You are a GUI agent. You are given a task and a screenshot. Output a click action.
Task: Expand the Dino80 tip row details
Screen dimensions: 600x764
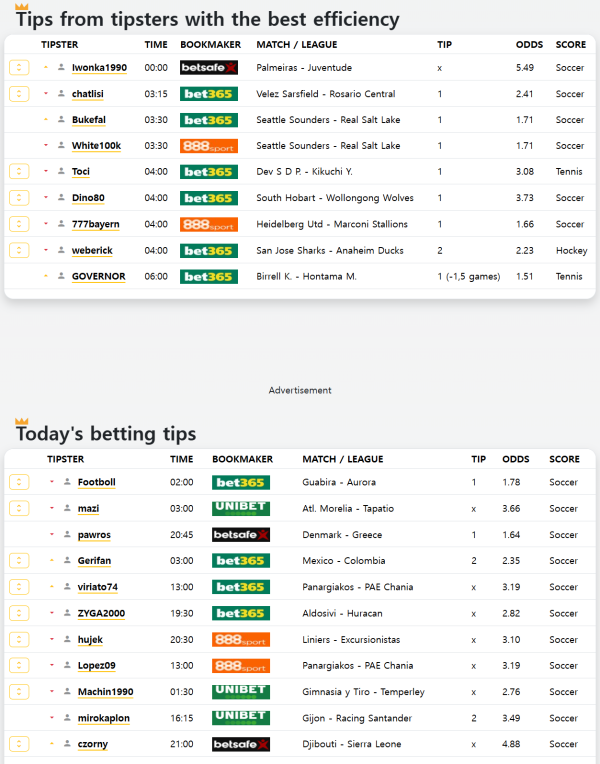[x=19, y=198]
